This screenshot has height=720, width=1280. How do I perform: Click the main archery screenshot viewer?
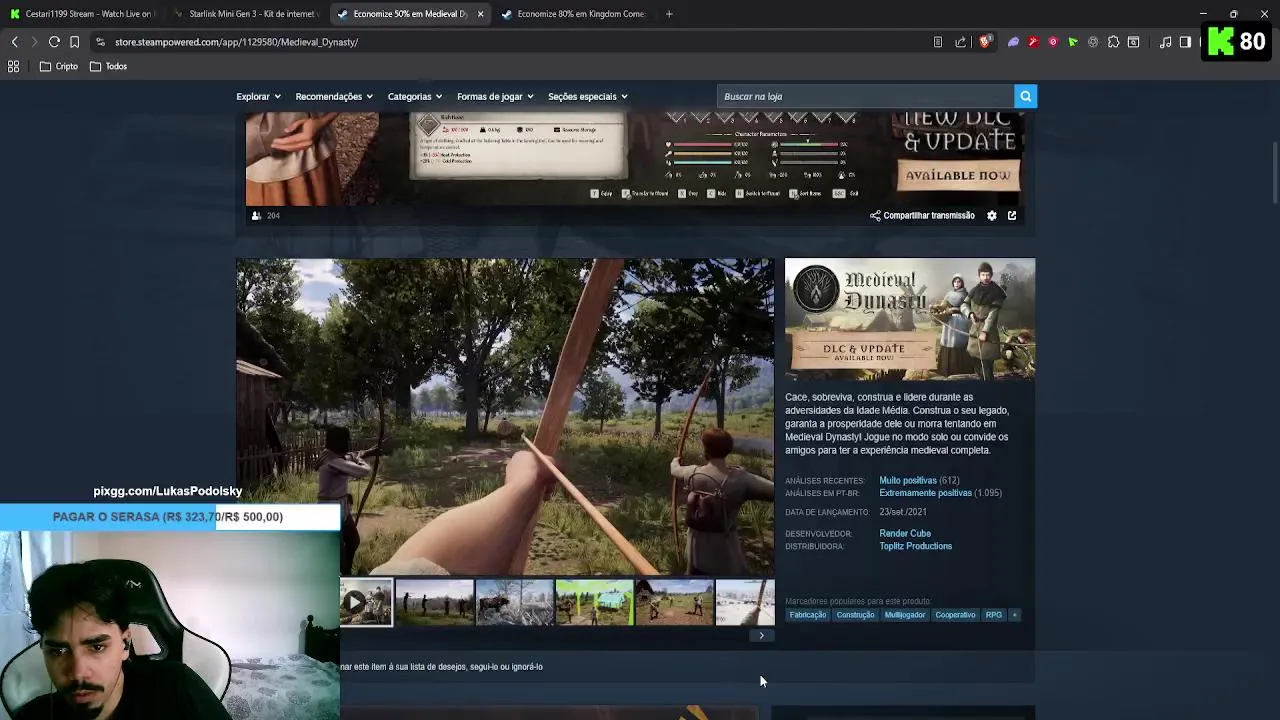pyautogui.click(x=505, y=417)
